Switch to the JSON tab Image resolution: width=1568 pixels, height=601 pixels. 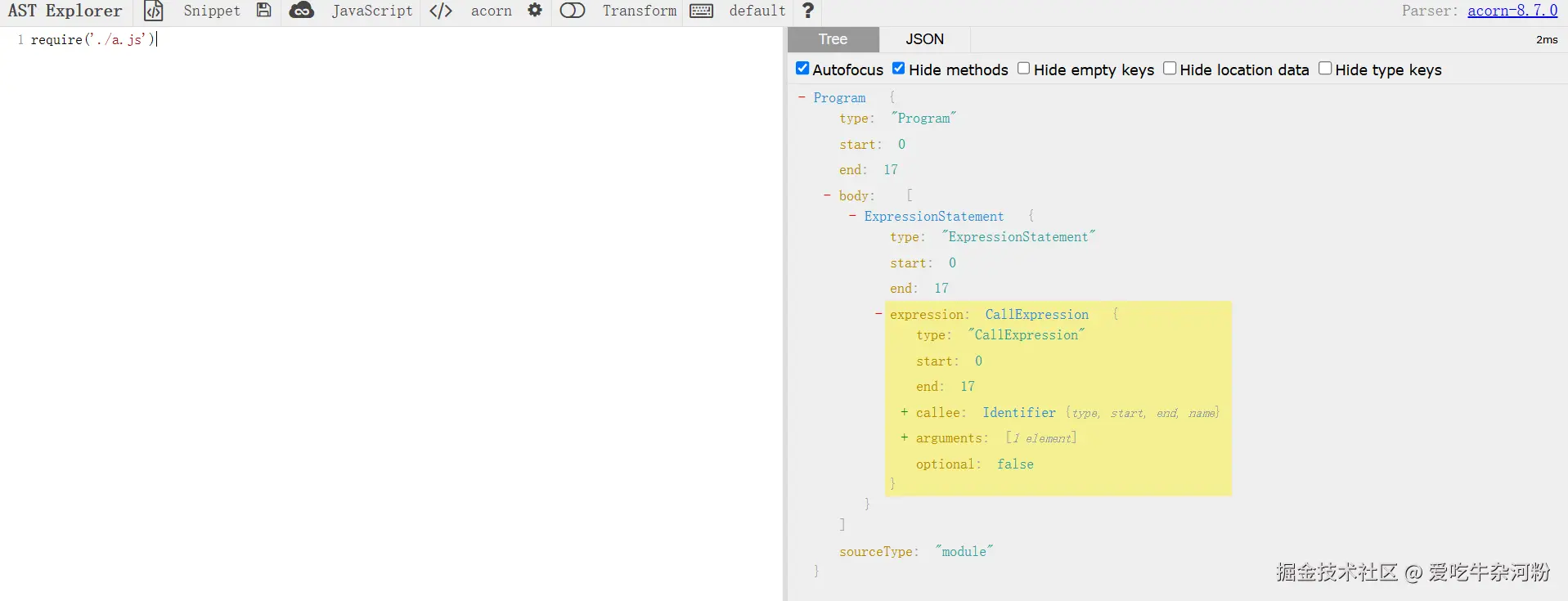point(925,39)
